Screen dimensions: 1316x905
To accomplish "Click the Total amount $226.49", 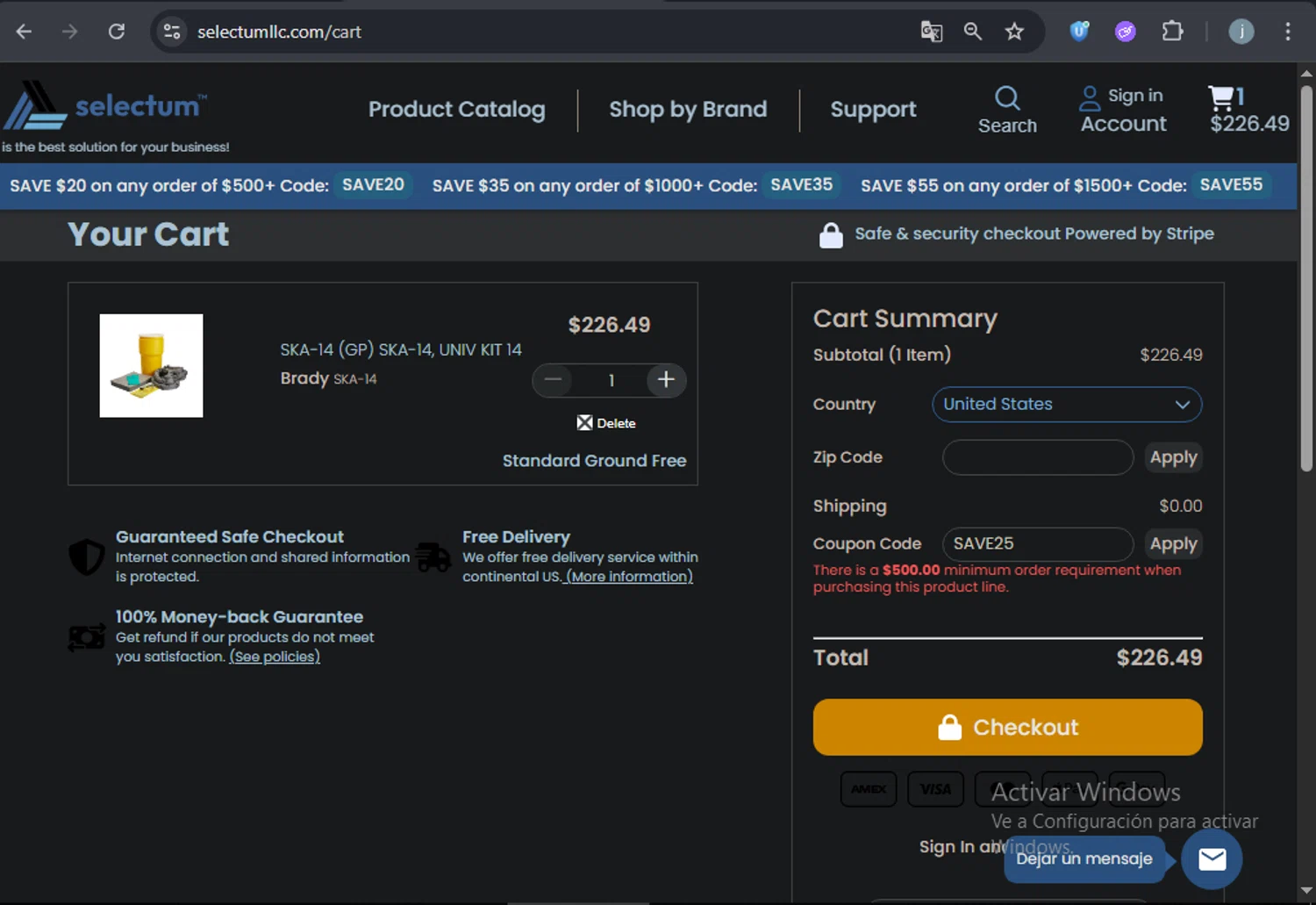I will 1159,657.
